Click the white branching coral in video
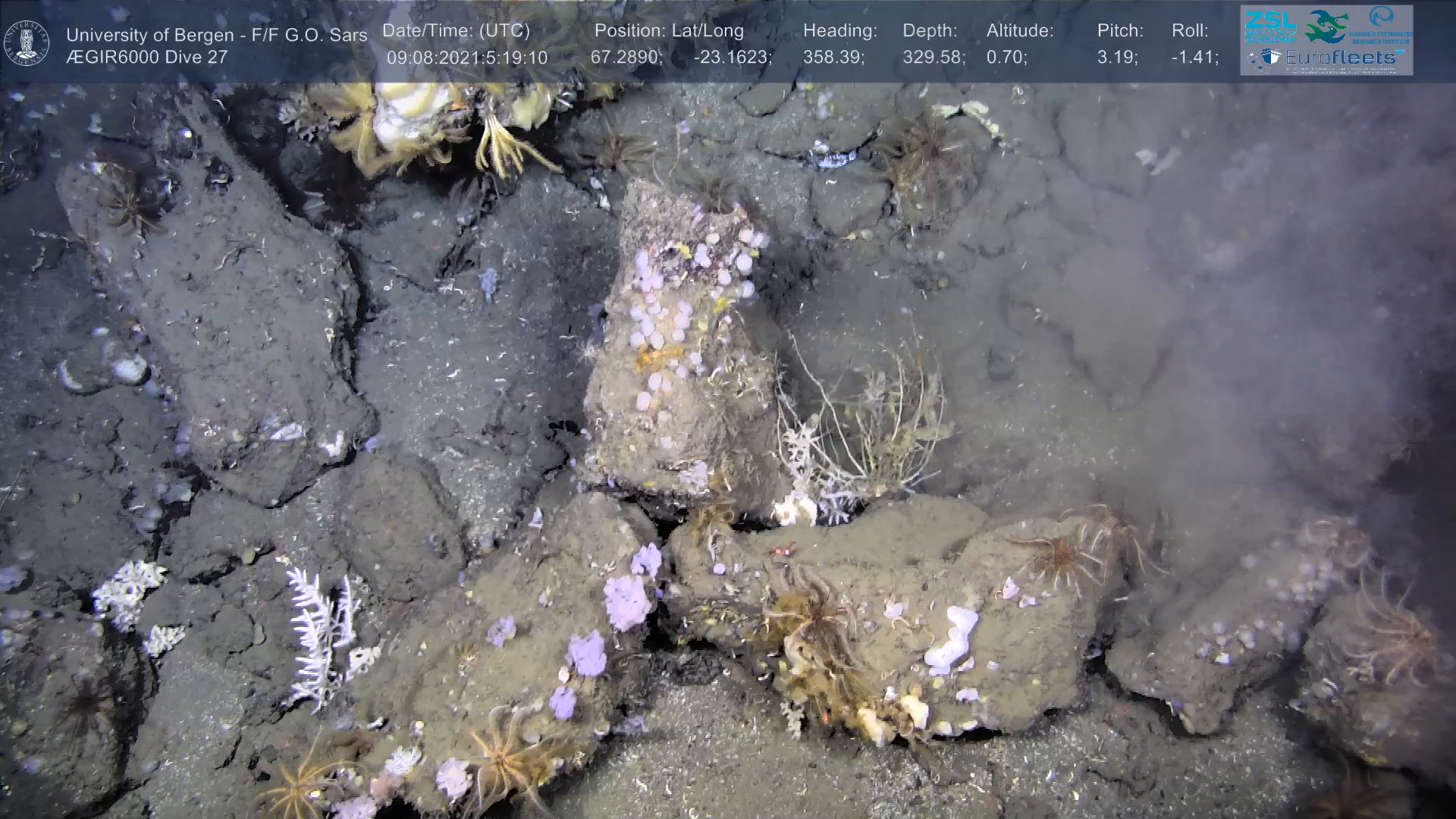The width and height of the screenshot is (1456, 819). (x=318, y=633)
